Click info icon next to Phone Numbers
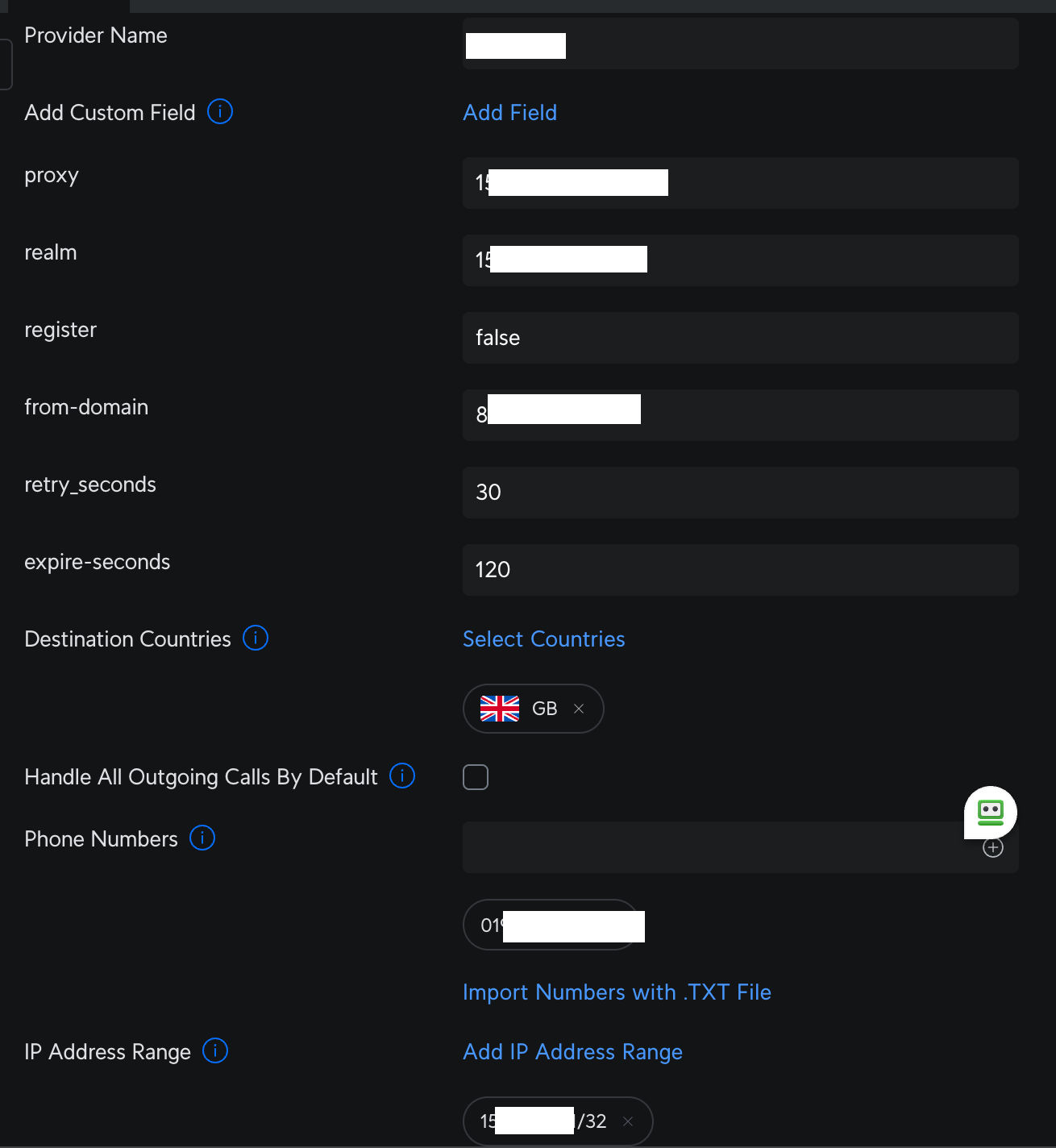Image resolution: width=1056 pixels, height=1148 pixels. point(202,838)
